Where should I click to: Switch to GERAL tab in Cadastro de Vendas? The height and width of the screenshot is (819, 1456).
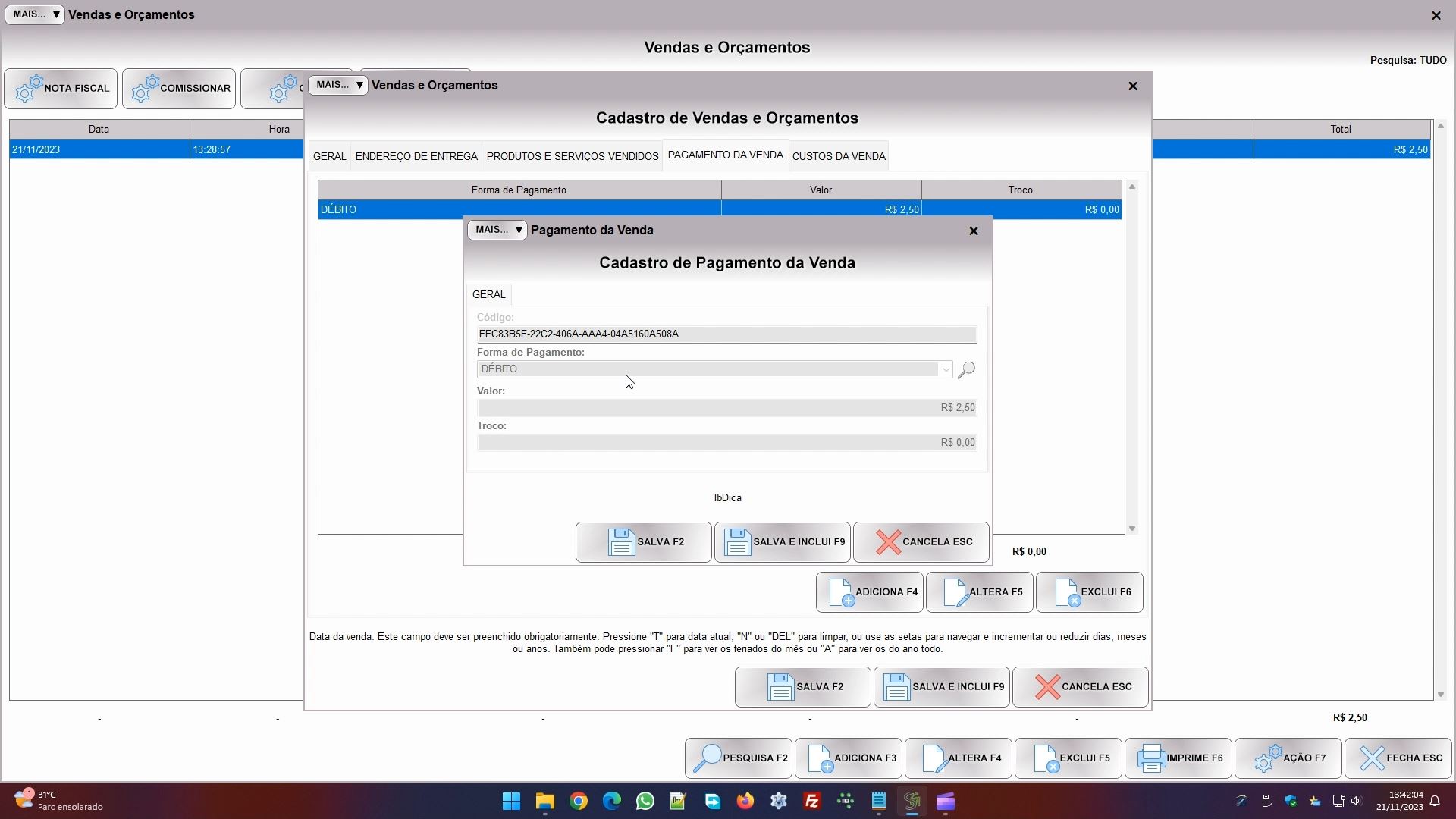click(x=329, y=156)
